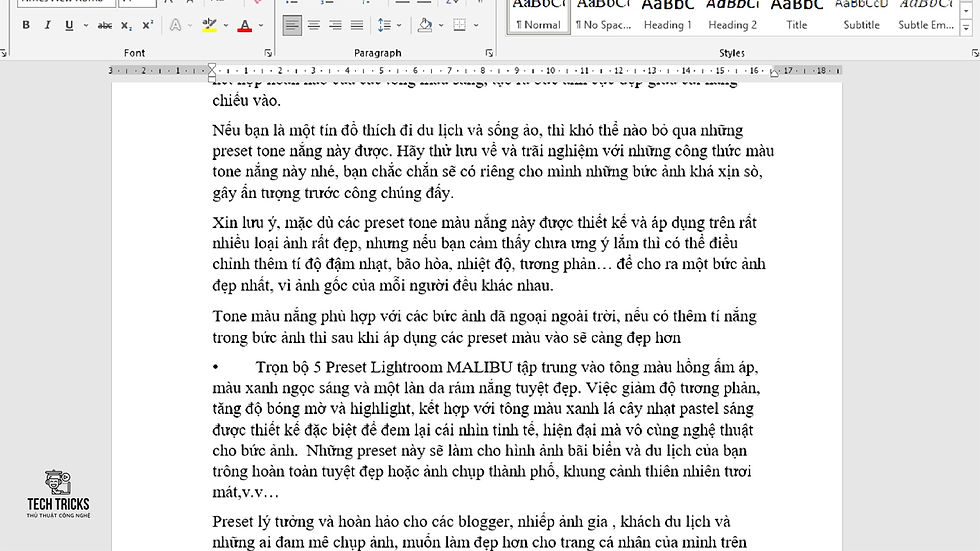Expand line spacing dropdown arrow
Viewport: 980px width, 551px height.
tap(399, 25)
